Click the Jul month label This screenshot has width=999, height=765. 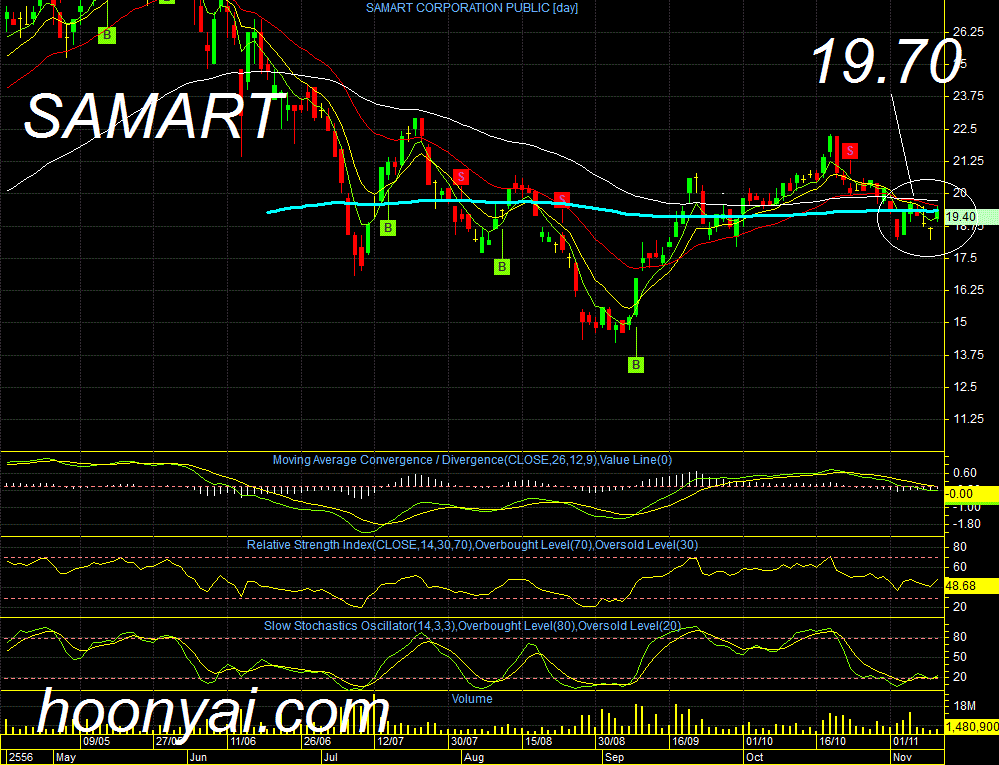330,757
